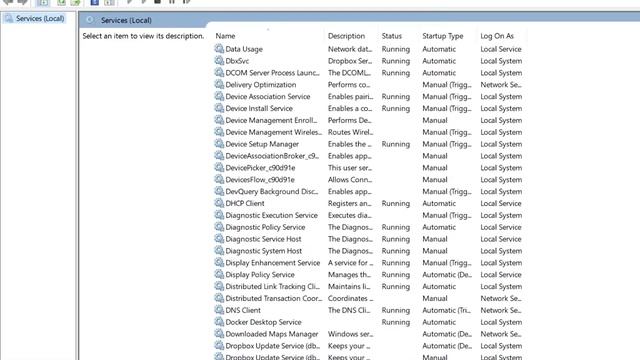The height and width of the screenshot is (360, 640).
Task: Click the Device Management Wireless service icon
Action: [x=219, y=131]
